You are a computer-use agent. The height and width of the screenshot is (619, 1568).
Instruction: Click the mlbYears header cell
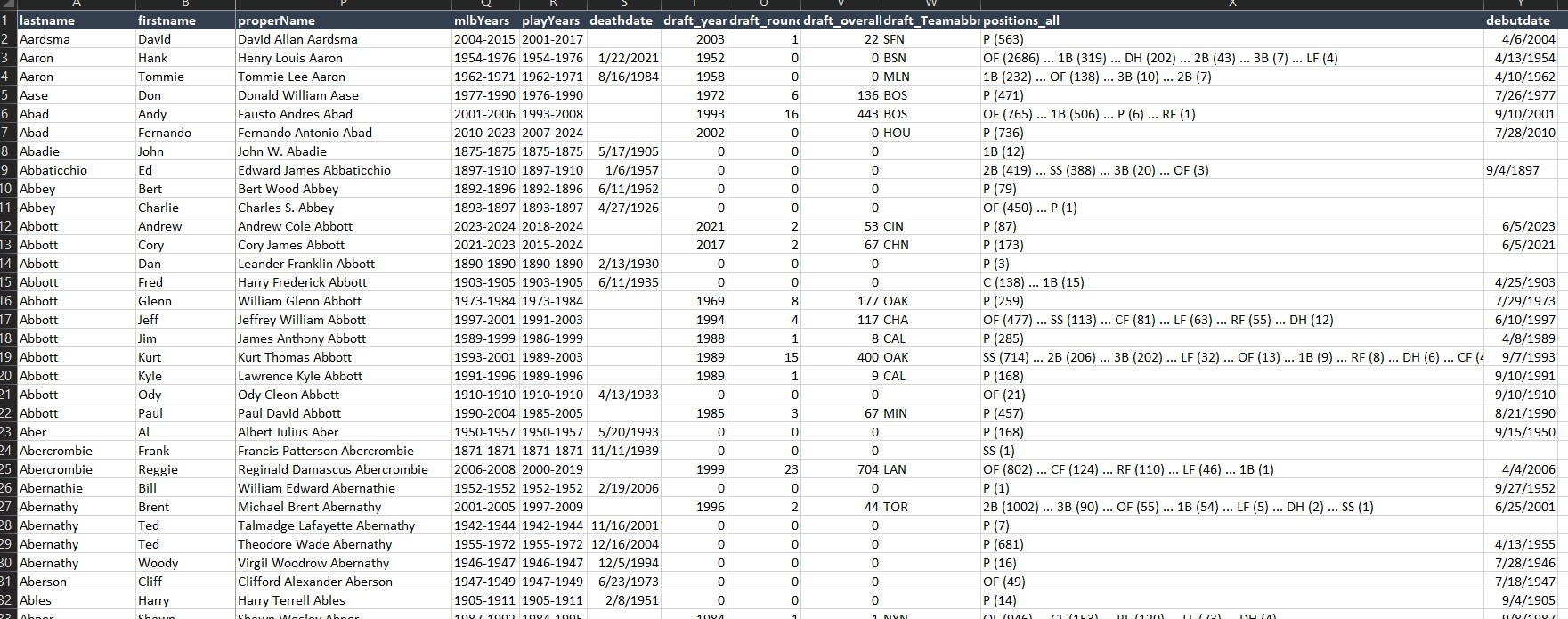pyautogui.click(x=484, y=20)
